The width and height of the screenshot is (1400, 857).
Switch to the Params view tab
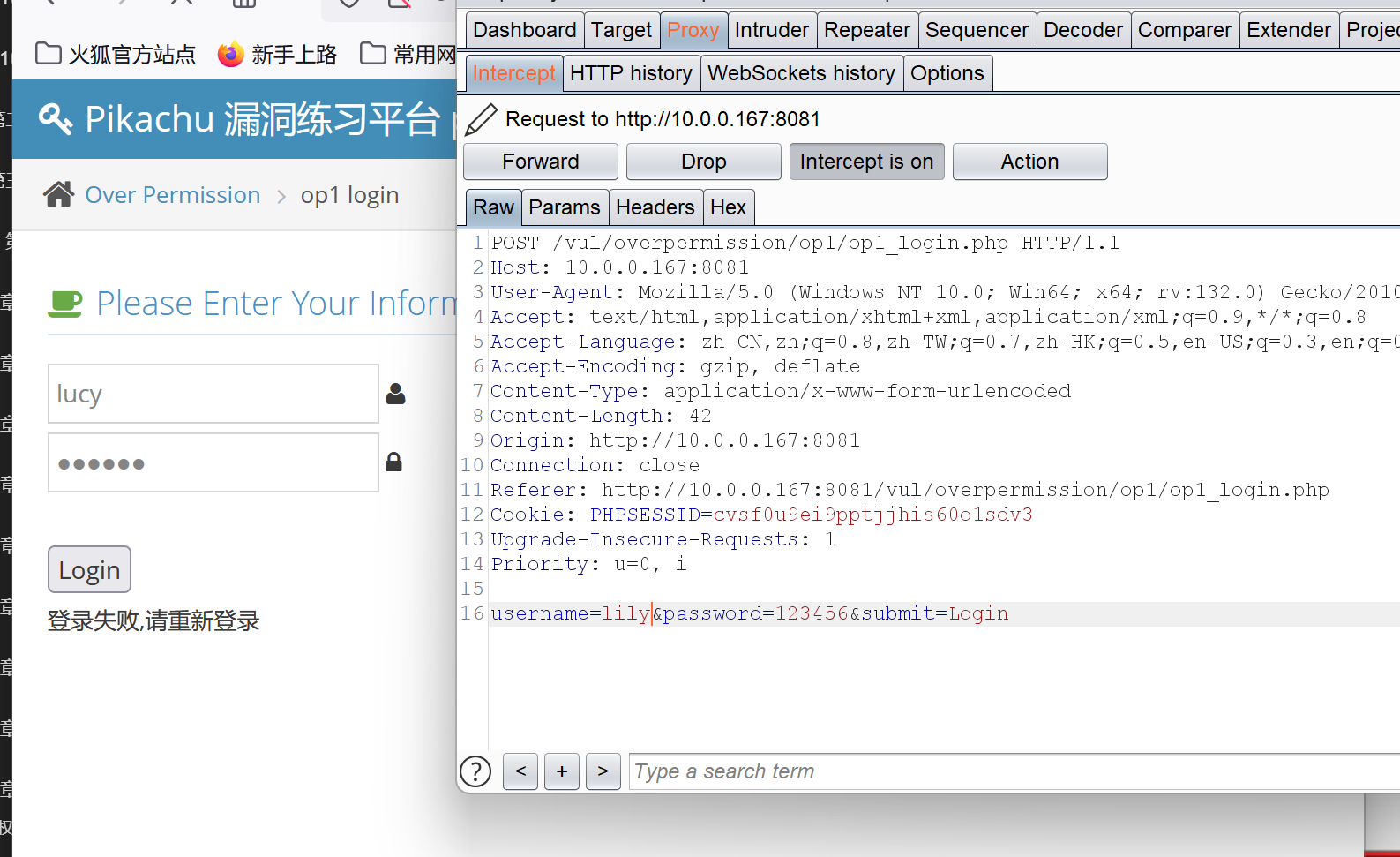pos(565,207)
